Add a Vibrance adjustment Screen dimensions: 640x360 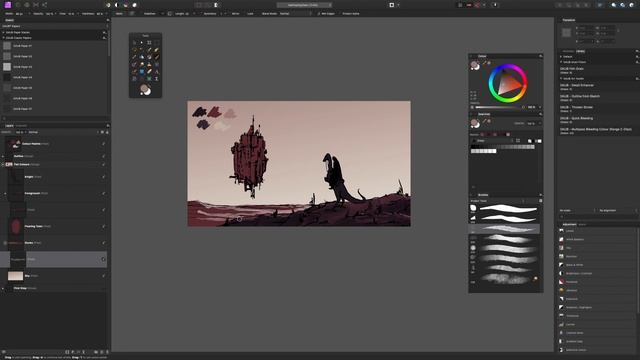[571, 291]
